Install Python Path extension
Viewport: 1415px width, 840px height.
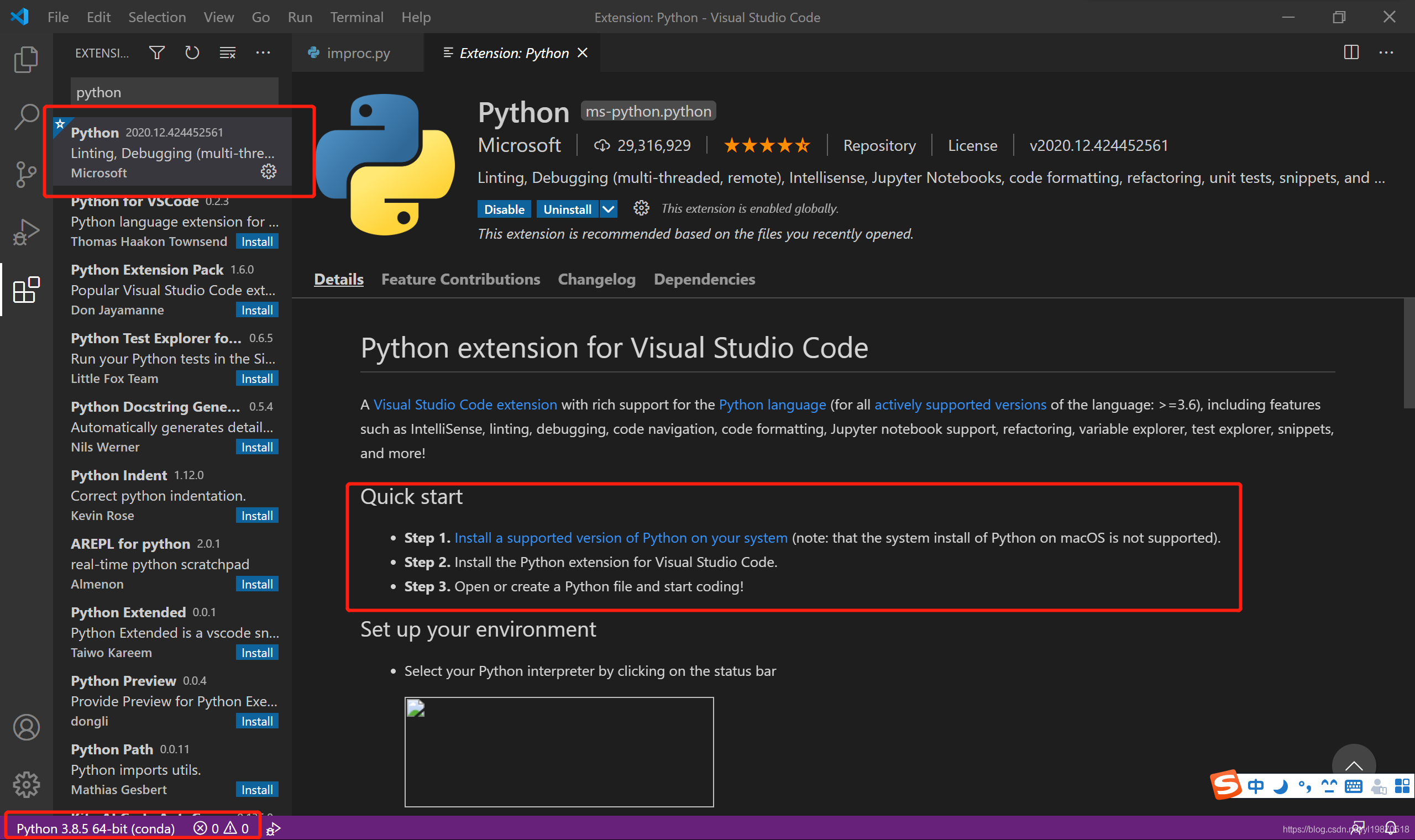click(257, 790)
